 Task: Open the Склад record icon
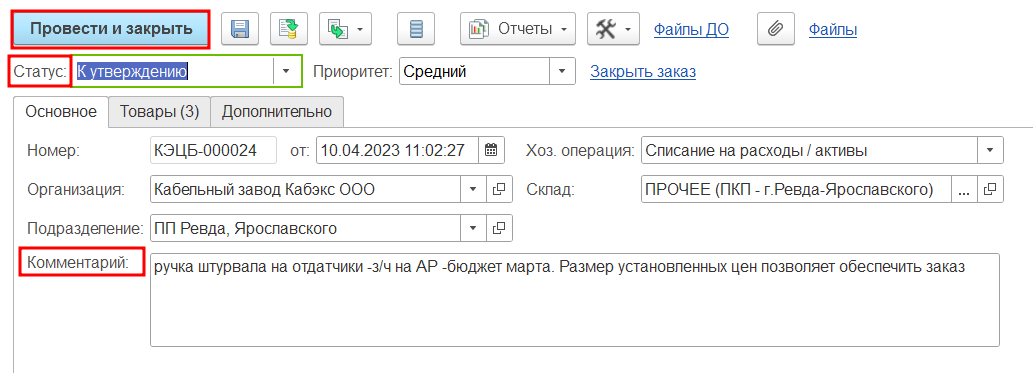pyautogui.click(x=990, y=190)
